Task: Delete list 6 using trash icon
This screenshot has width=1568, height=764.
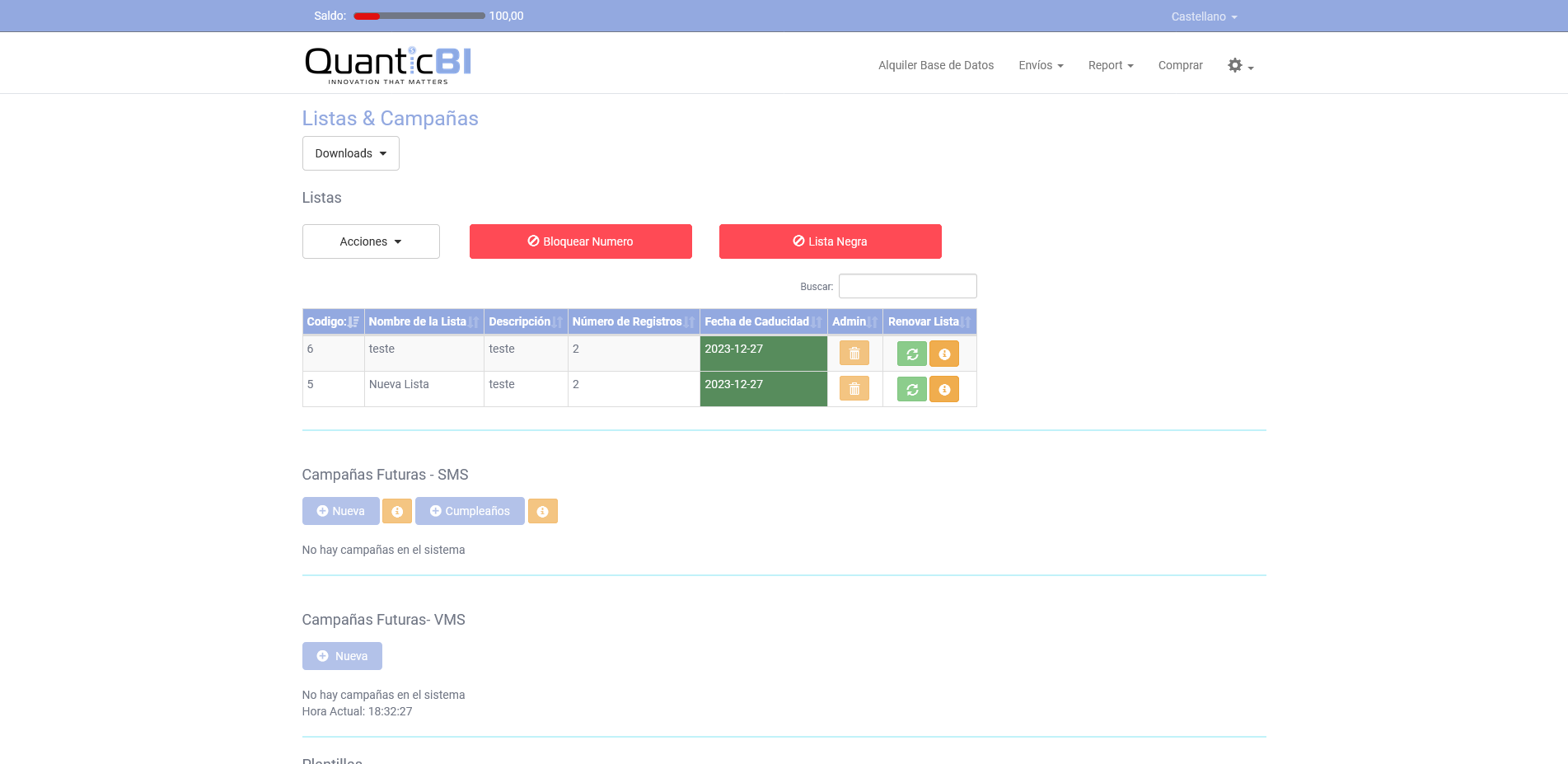Action: tap(854, 354)
